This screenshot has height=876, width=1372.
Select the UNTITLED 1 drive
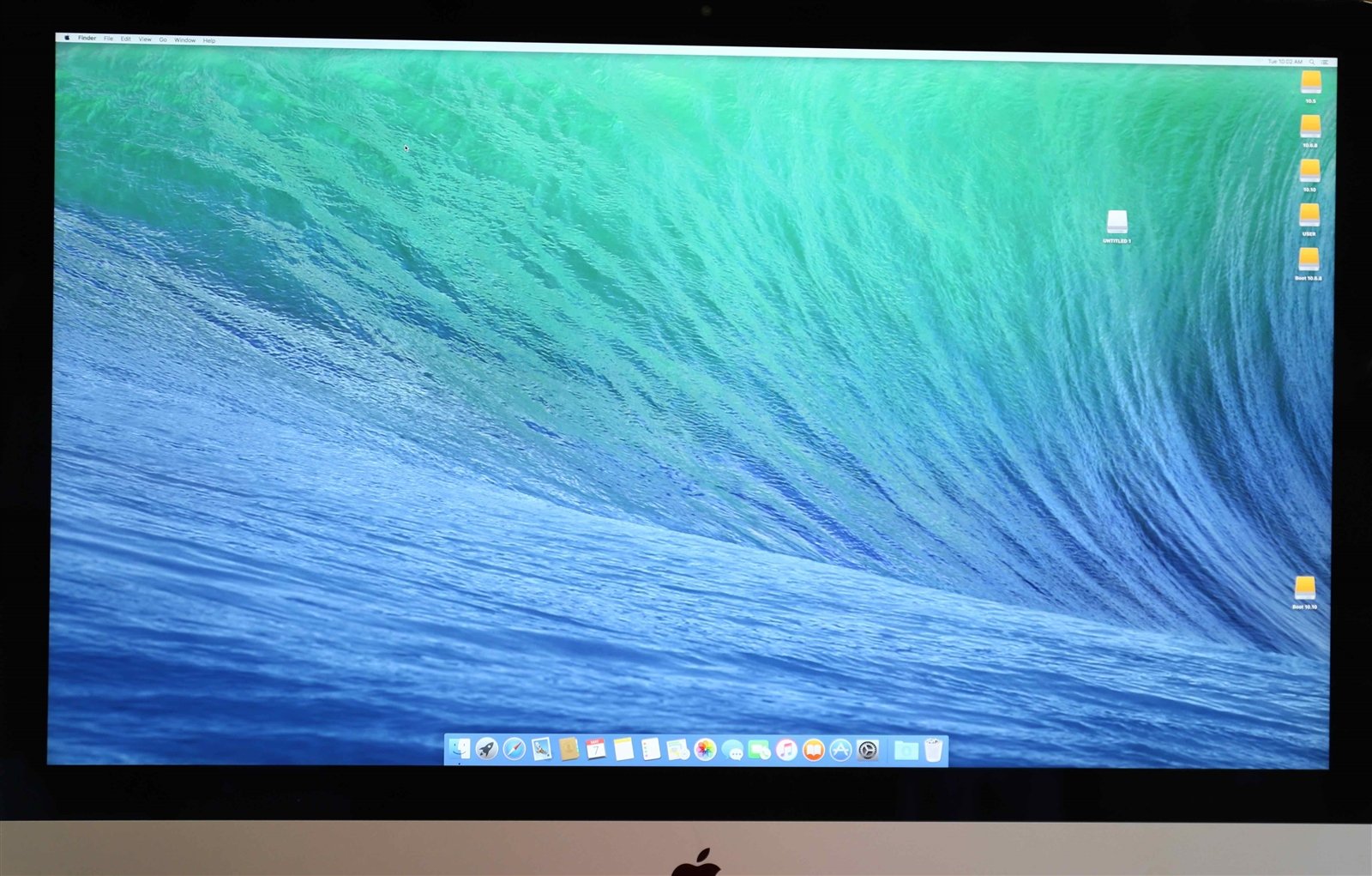click(x=1116, y=223)
